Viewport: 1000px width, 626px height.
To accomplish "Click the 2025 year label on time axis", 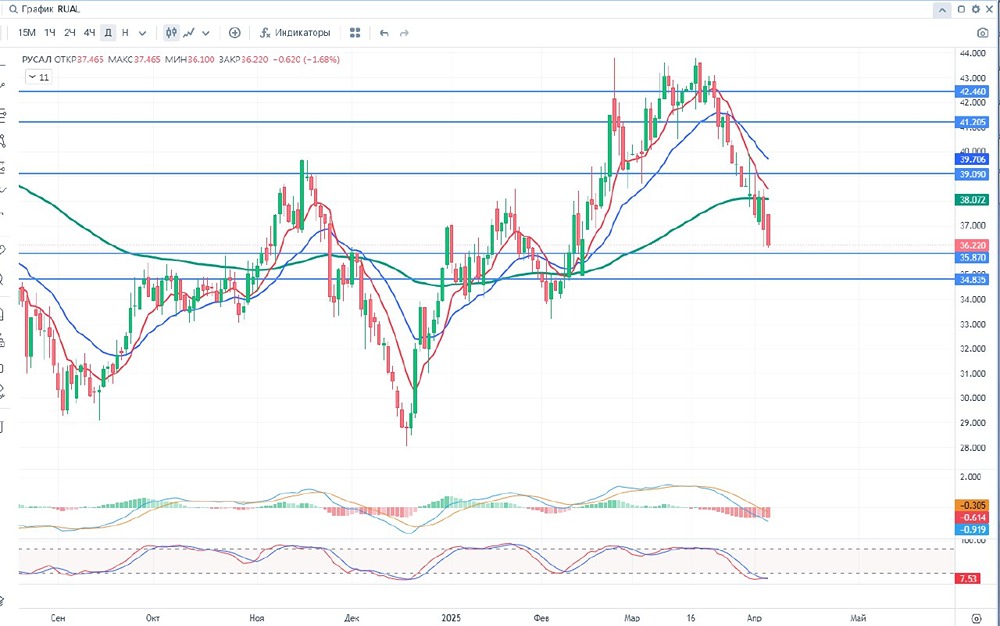I will pyautogui.click(x=450, y=618).
